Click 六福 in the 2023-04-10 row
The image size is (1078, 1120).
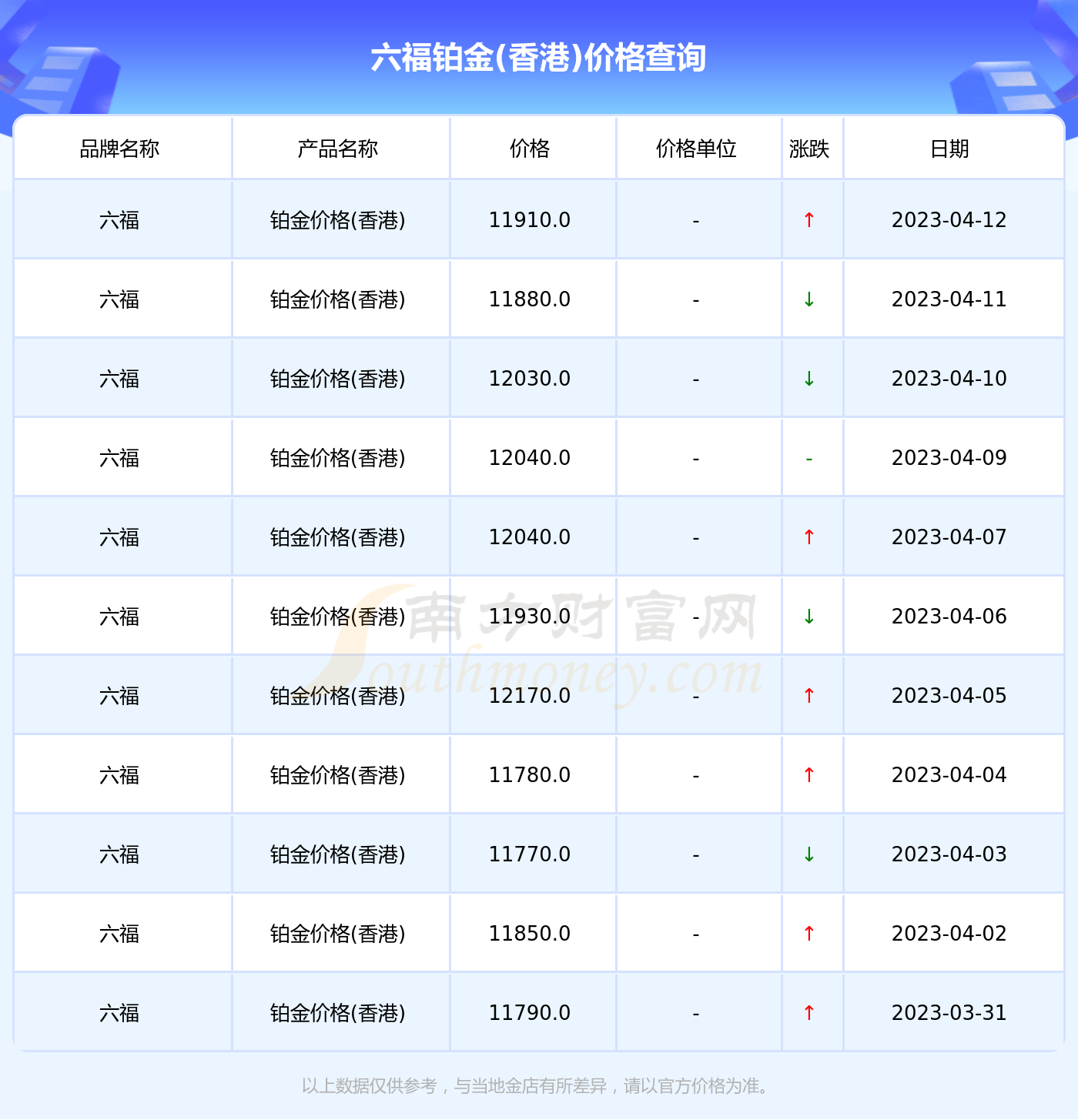pos(119,379)
